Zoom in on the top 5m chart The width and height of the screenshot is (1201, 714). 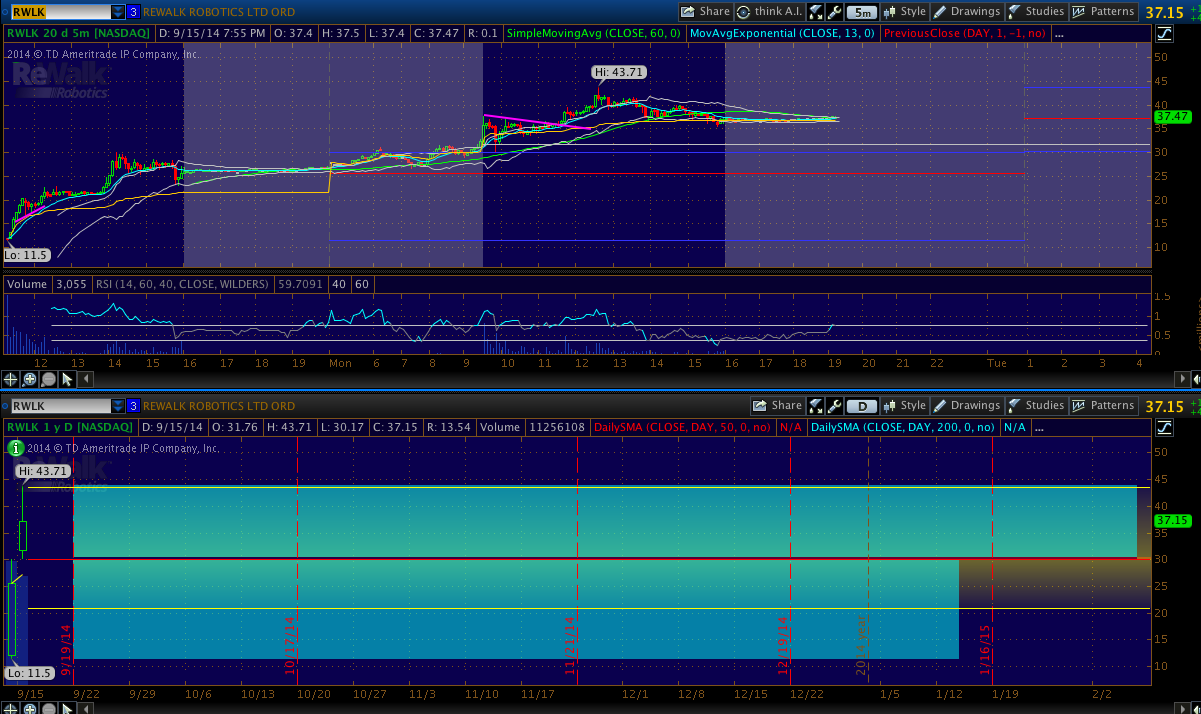point(30,379)
